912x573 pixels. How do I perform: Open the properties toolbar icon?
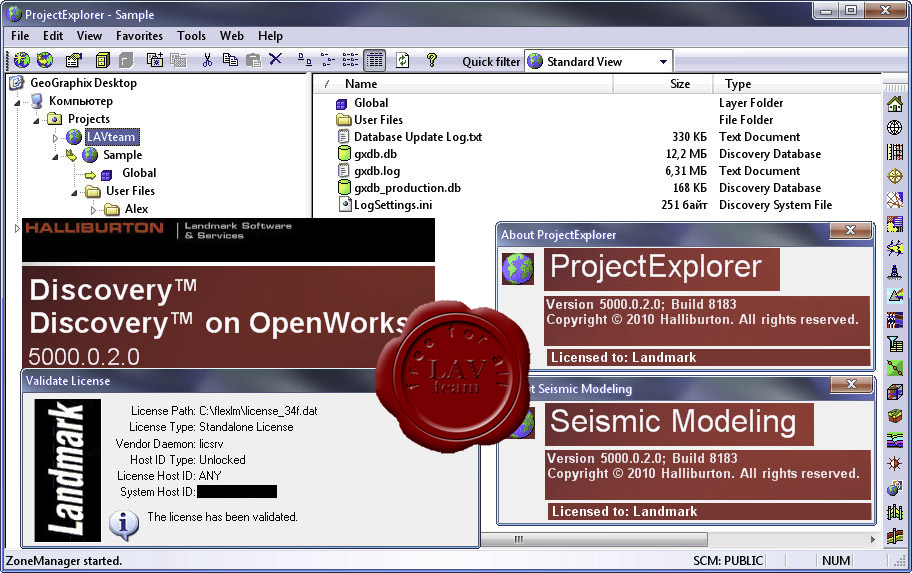pyautogui.click(x=73, y=60)
